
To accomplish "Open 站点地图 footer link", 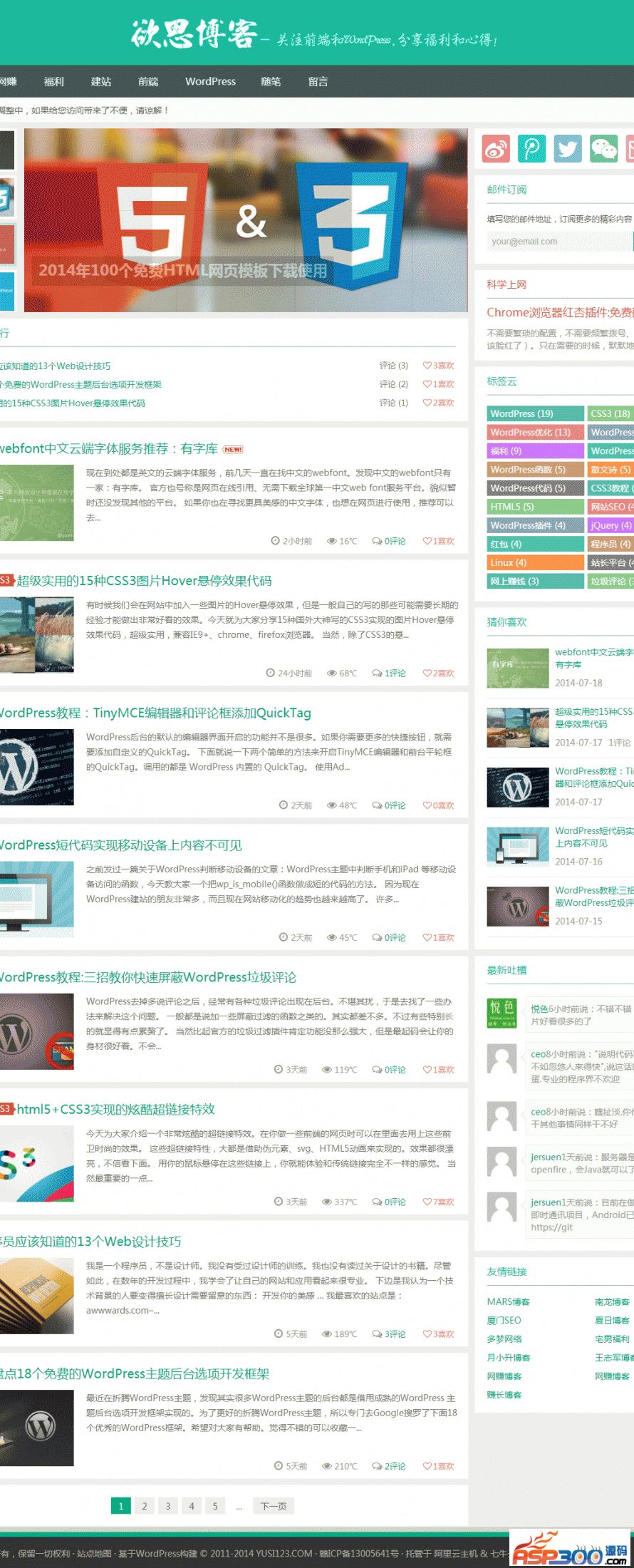I will tap(94, 1553).
